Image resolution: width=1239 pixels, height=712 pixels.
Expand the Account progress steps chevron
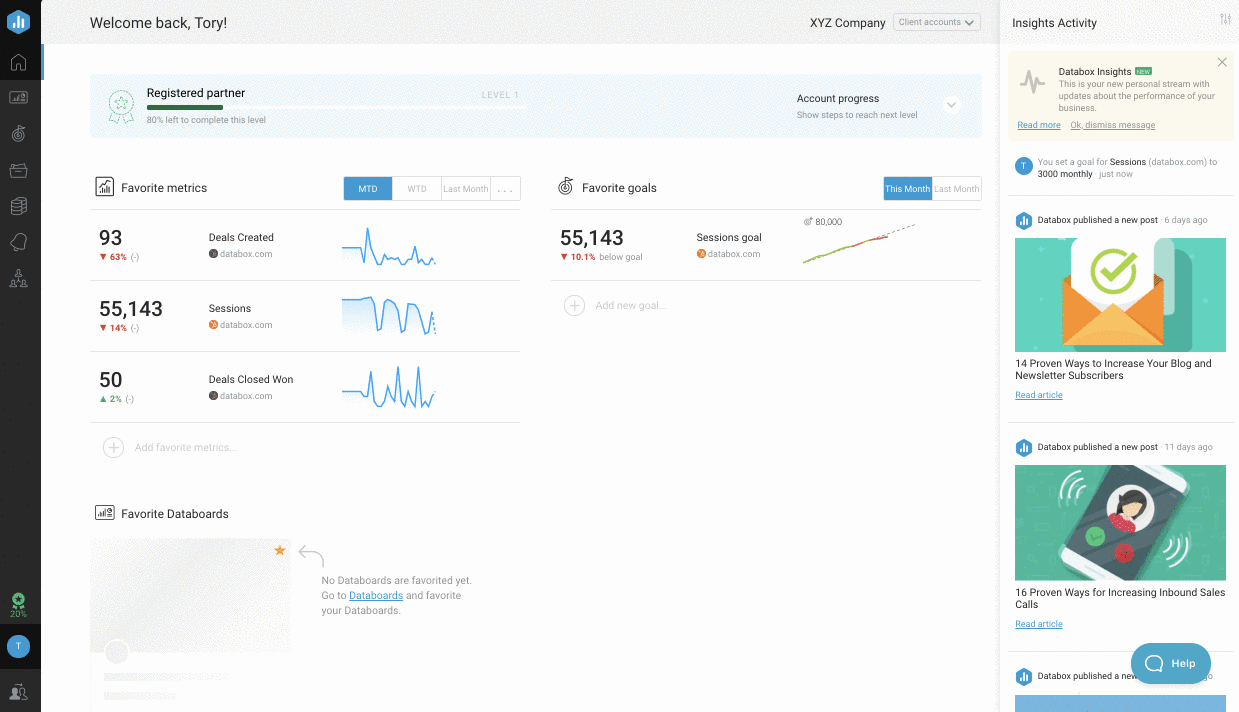coord(951,105)
